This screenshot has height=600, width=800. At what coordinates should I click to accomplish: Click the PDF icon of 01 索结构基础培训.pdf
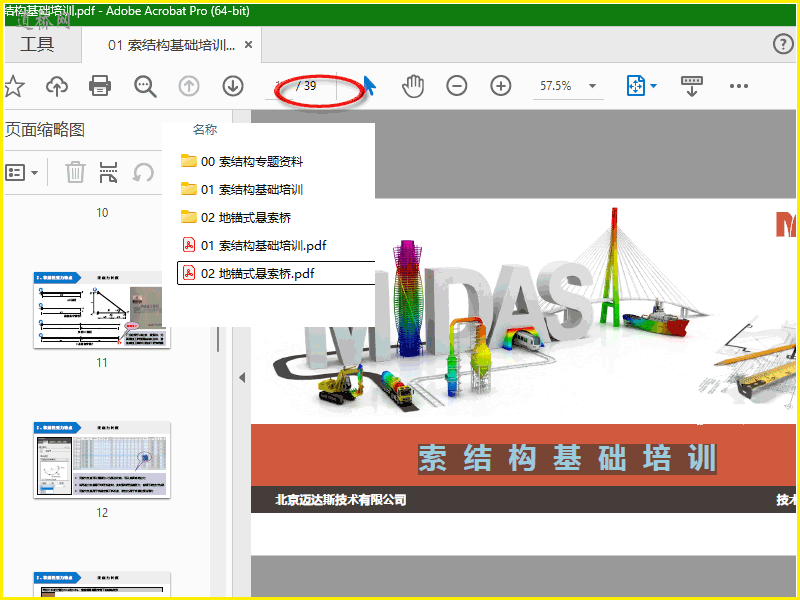tap(189, 245)
